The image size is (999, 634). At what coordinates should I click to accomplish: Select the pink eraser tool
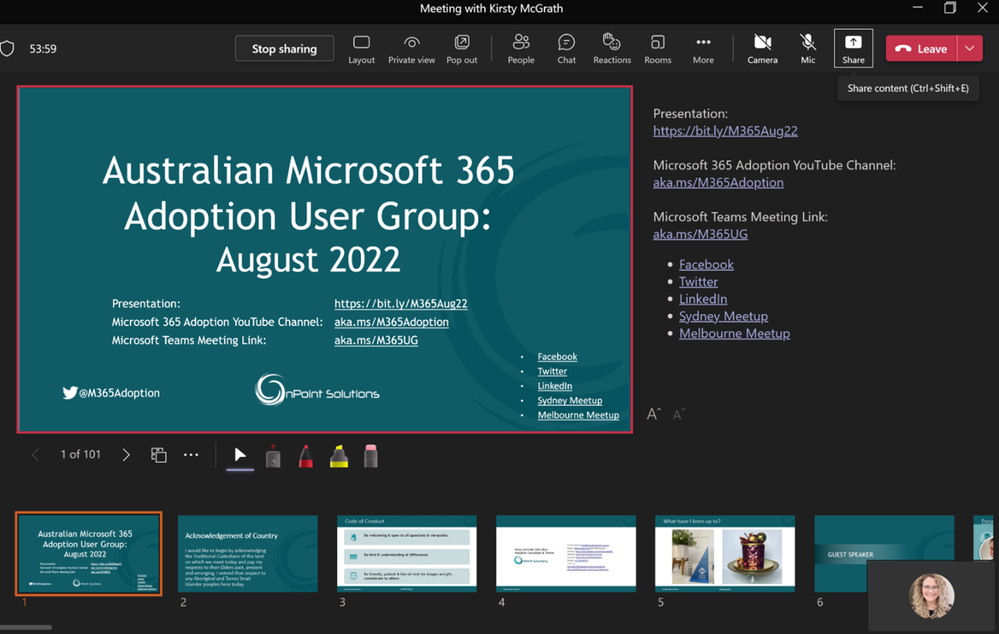coord(371,456)
